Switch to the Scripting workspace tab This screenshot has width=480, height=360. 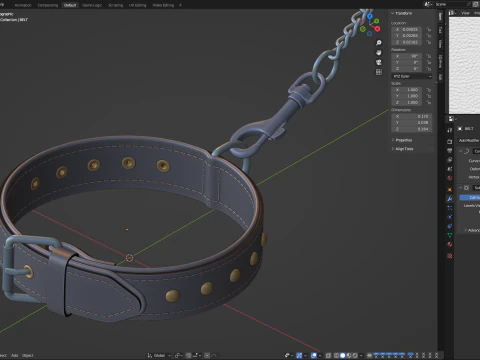click(x=115, y=5)
